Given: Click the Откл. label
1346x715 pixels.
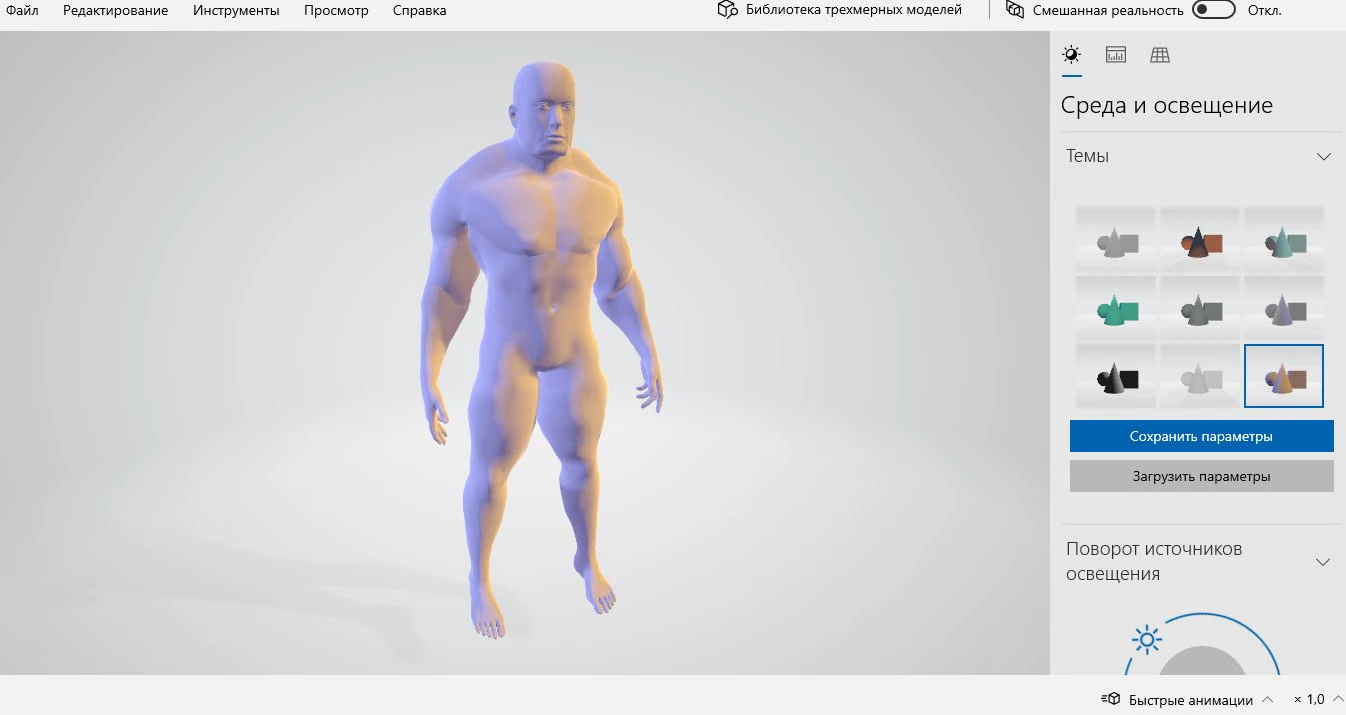Looking at the screenshot, I should tap(1264, 10).
